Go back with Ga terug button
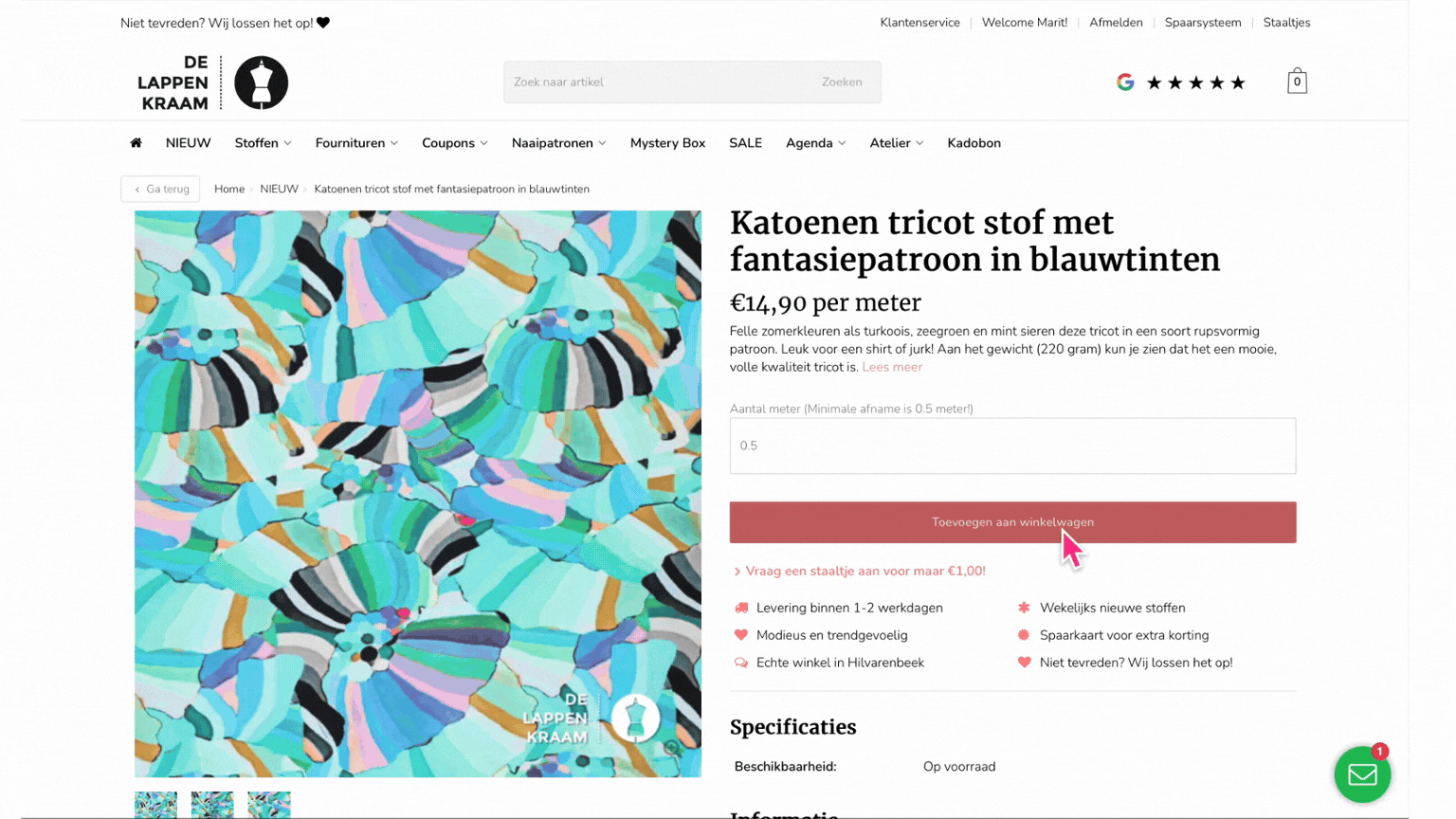Image resolution: width=1456 pixels, height=819 pixels. [160, 189]
